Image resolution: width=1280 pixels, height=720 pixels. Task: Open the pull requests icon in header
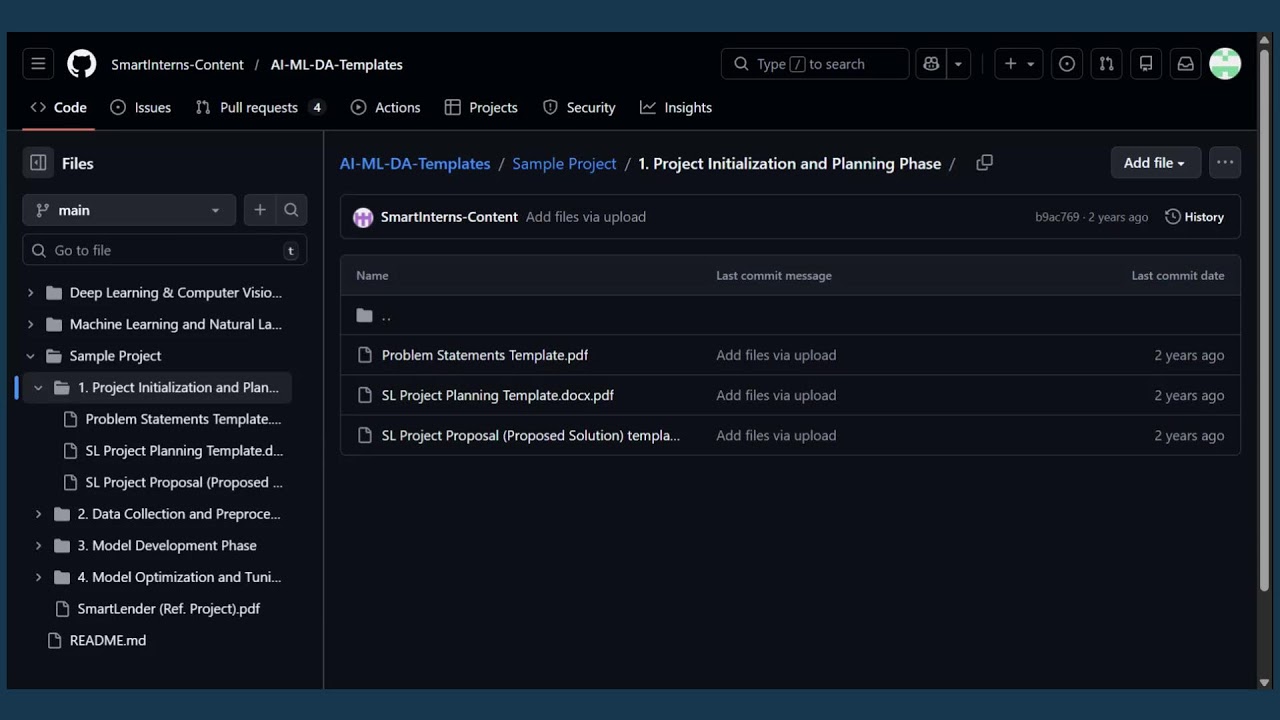pos(1106,64)
